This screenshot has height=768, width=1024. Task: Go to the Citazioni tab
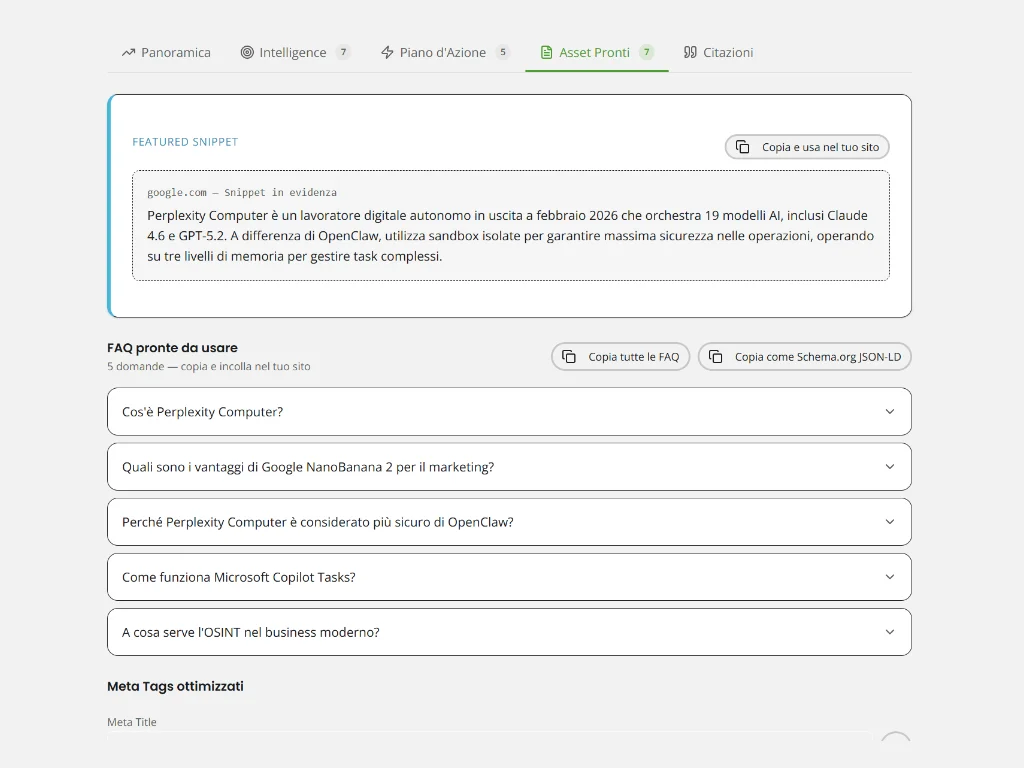point(718,52)
